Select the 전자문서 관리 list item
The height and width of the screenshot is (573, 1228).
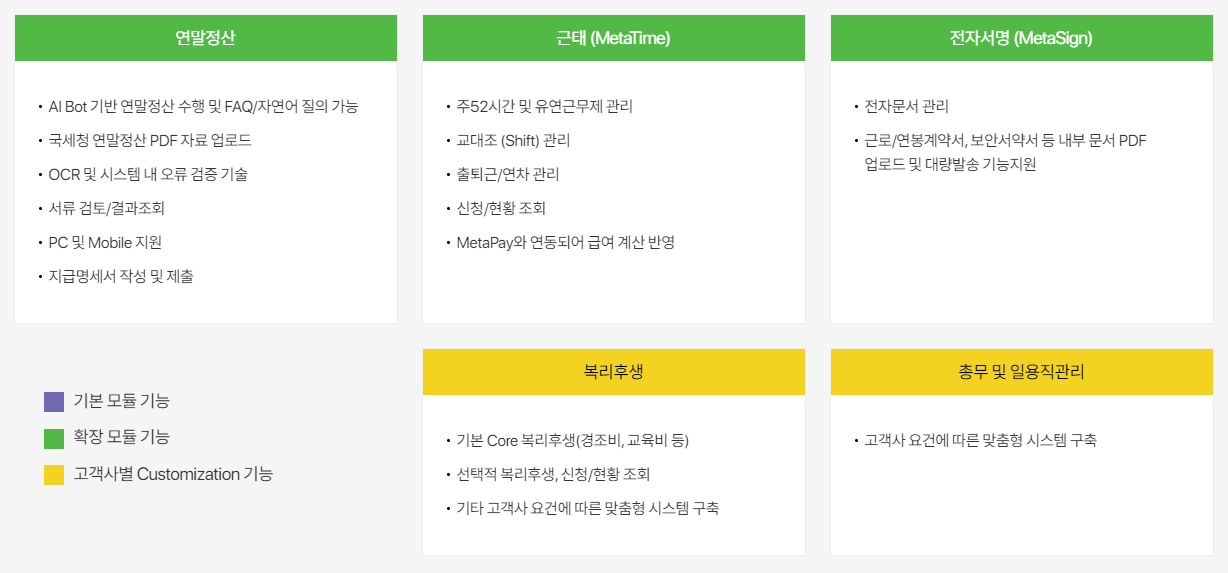906,106
